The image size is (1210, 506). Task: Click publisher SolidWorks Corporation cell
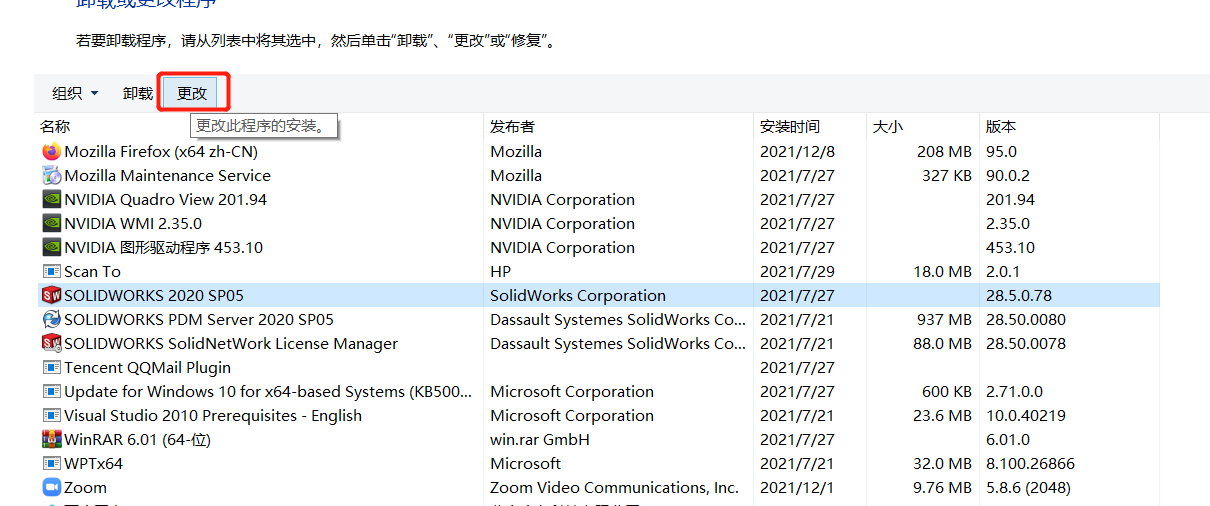click(x=578, y=296)
